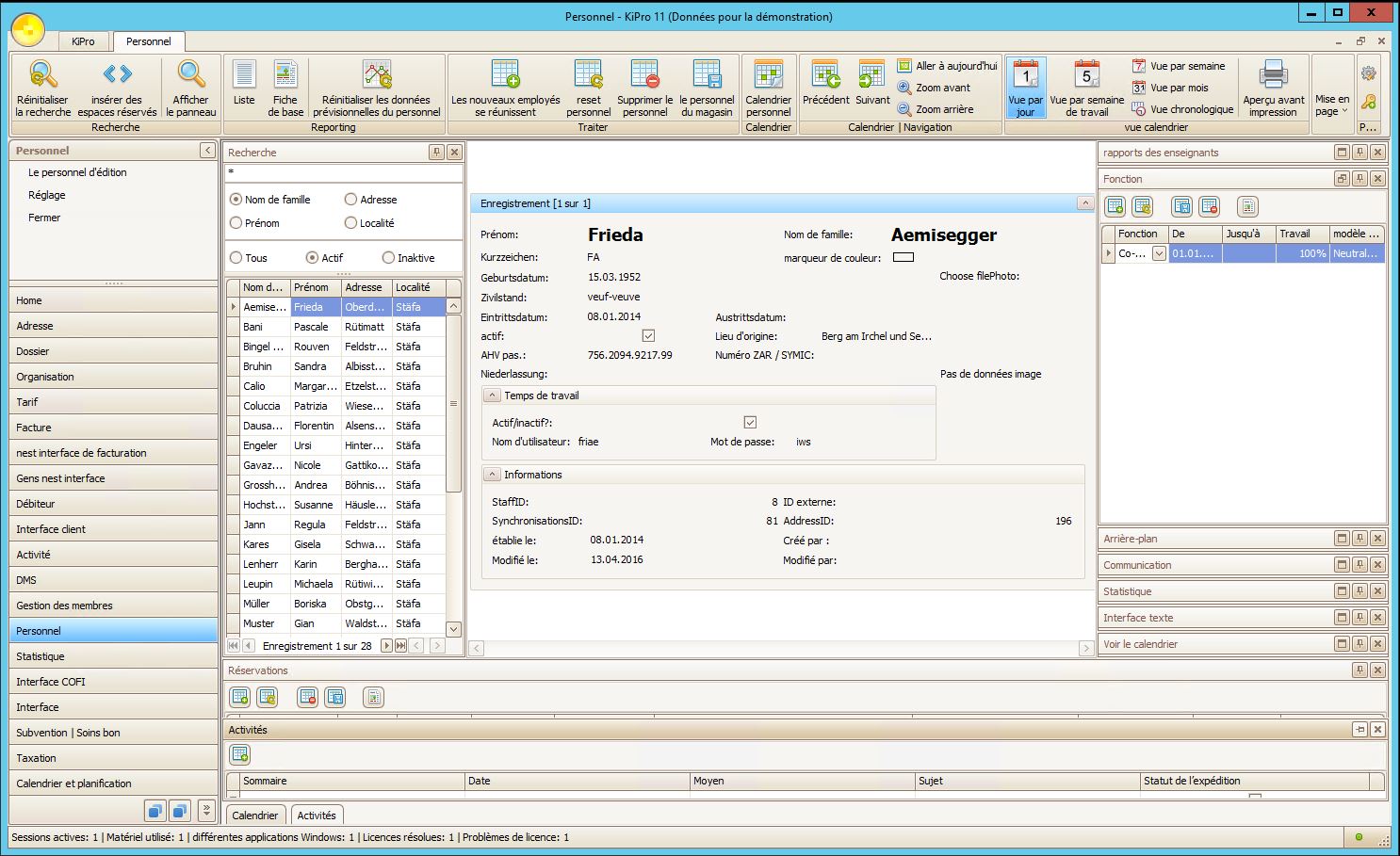Open the Fonction dropdown in the grid row
This screenshot has height=856, width=1400.
pos(1159,253)
